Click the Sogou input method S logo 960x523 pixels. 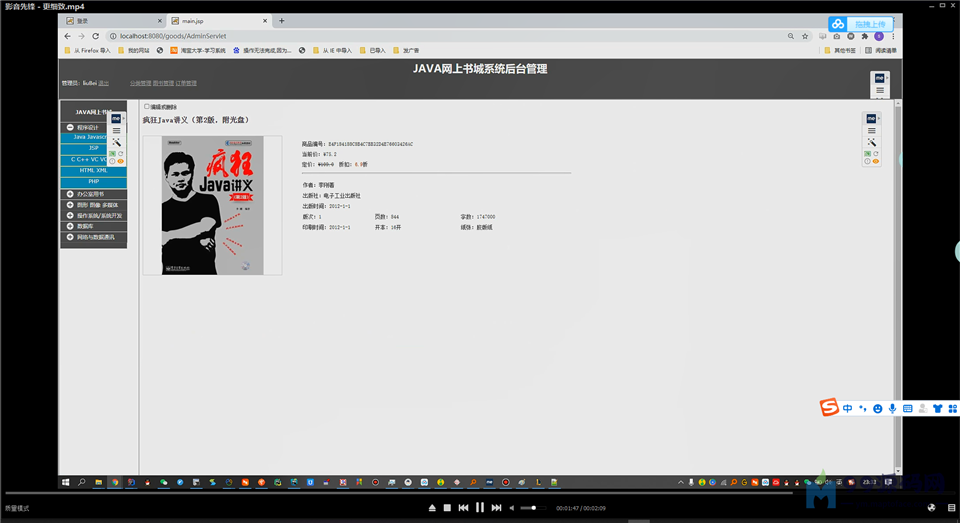pos(829,407)
